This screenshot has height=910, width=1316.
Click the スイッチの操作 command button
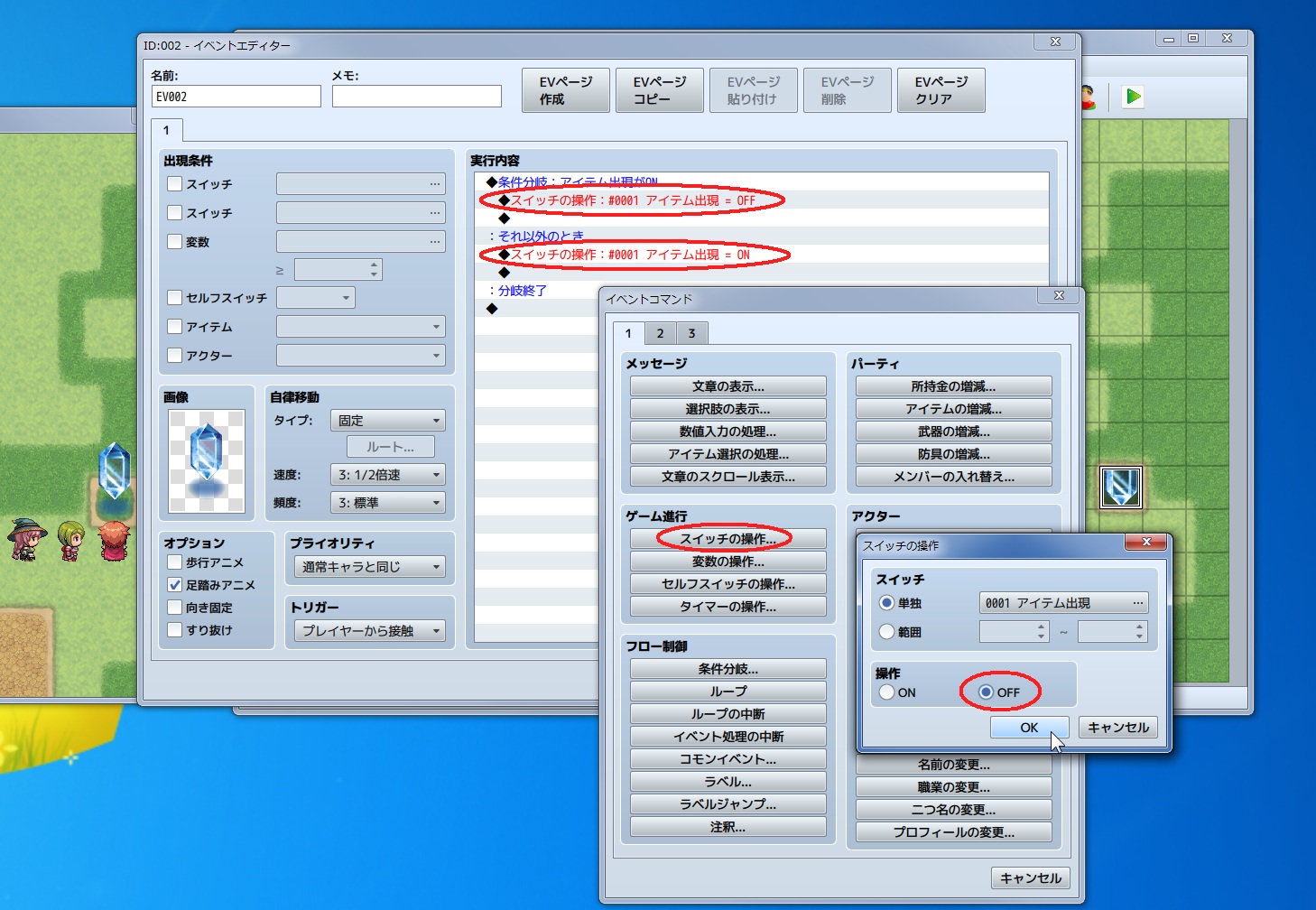point(728,539)
